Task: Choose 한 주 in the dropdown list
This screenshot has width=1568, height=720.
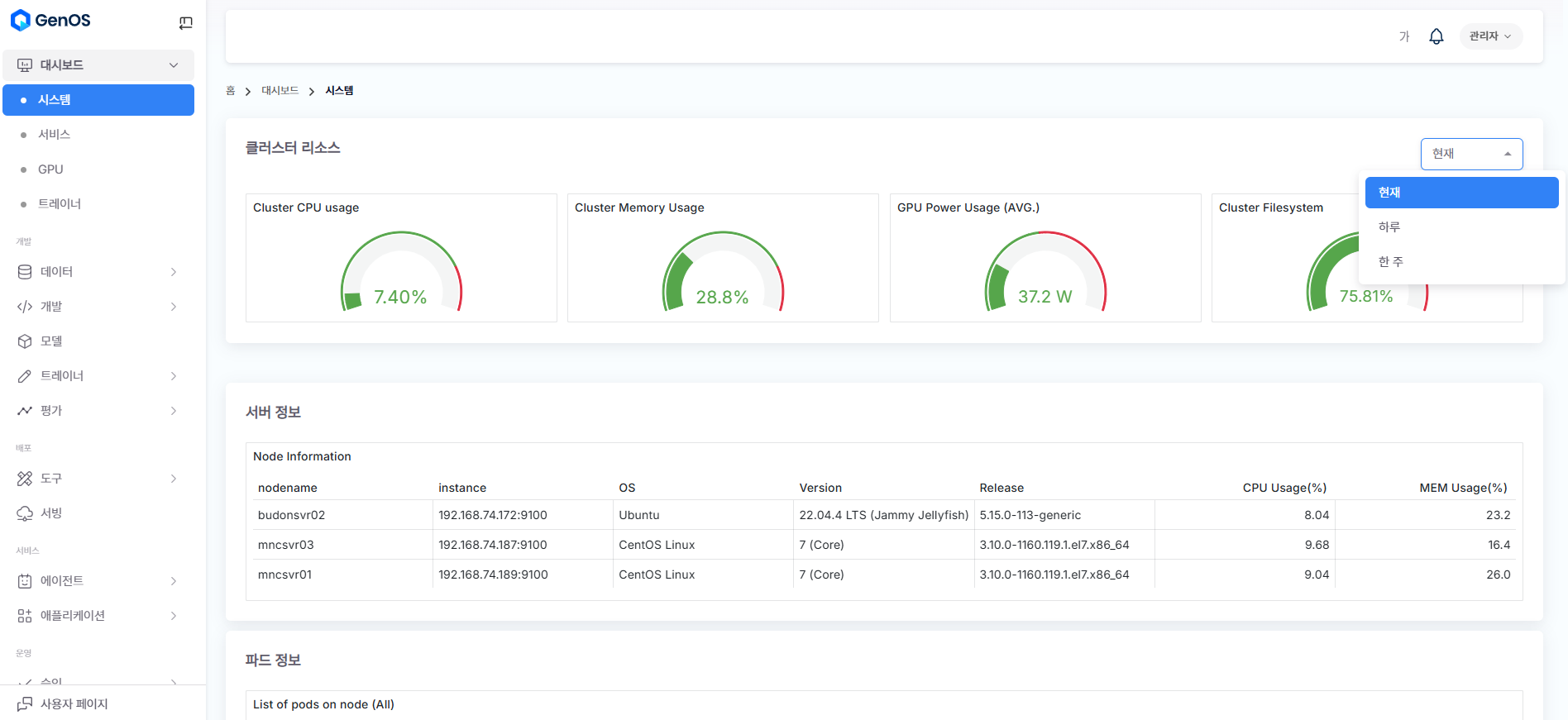Action: pyautogui.click(x=1391, y=262)
